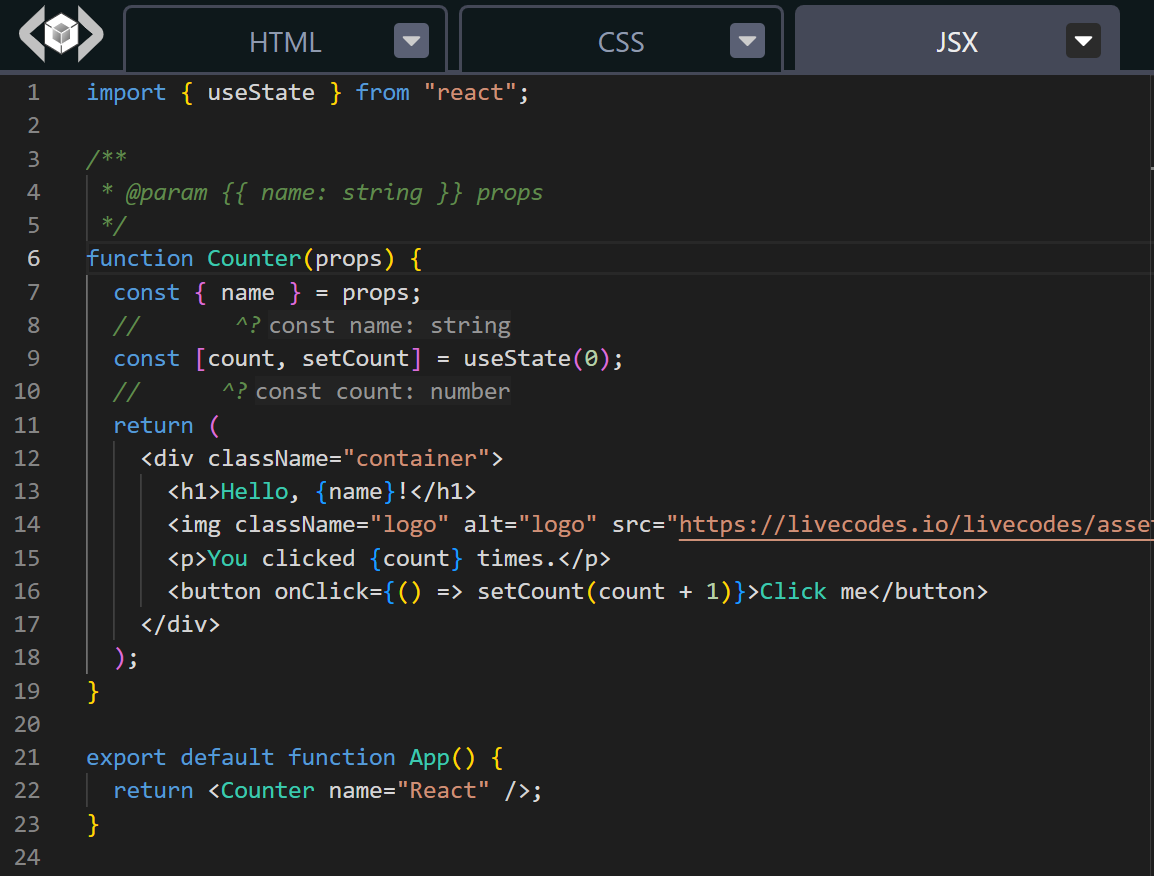Screen dimensions: 1154x876
Task: Open the JSX language selector dropdown
Action: [x=1083, y=41]
